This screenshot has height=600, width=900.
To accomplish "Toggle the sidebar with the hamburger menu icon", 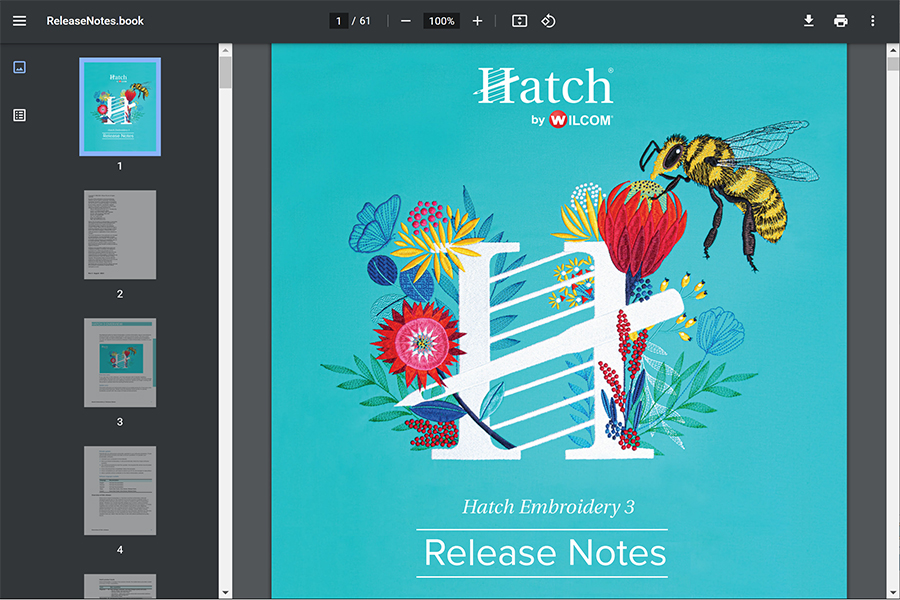I will [x=20, y=21].
